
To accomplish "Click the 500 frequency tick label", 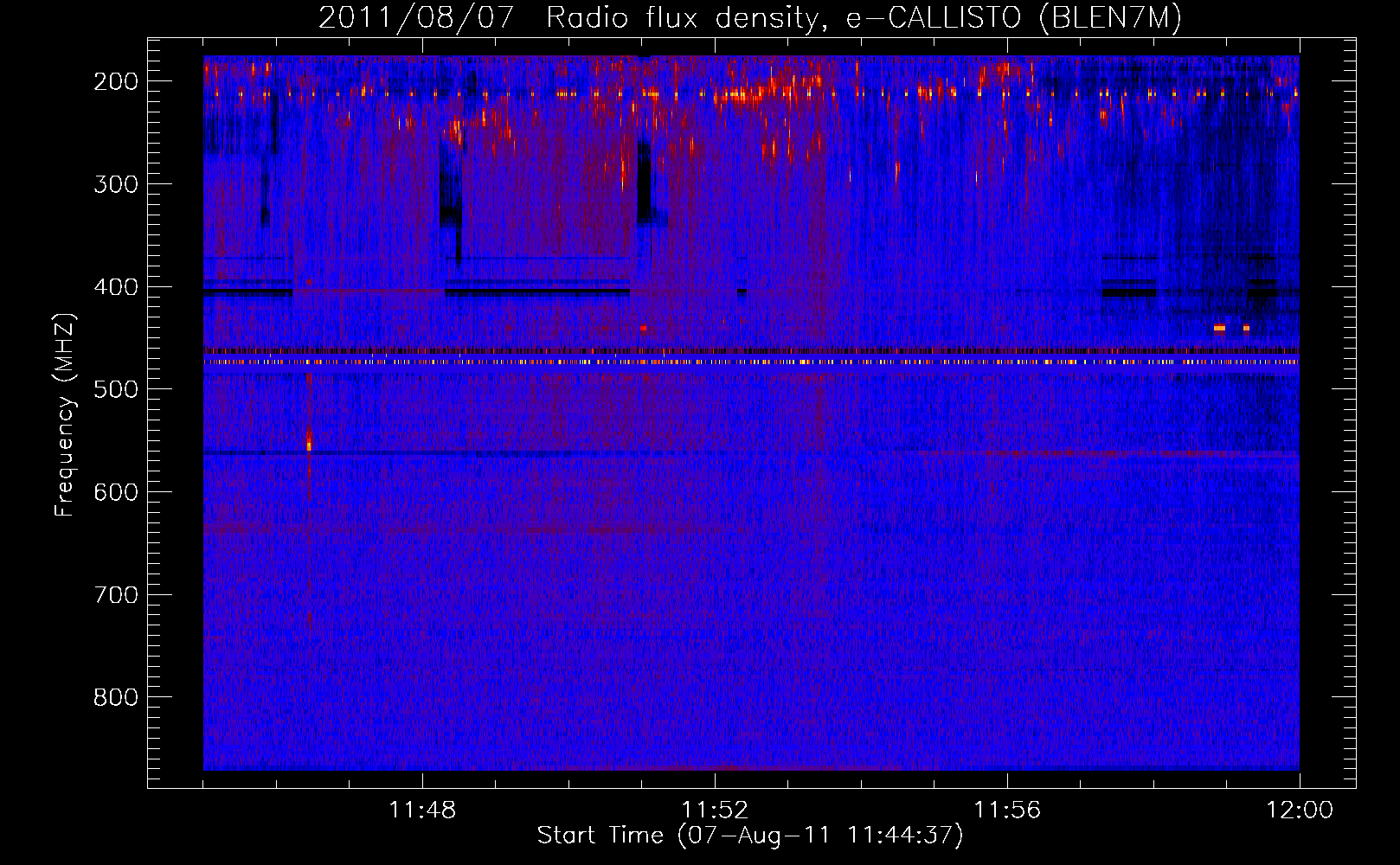I will coord(115,389).
